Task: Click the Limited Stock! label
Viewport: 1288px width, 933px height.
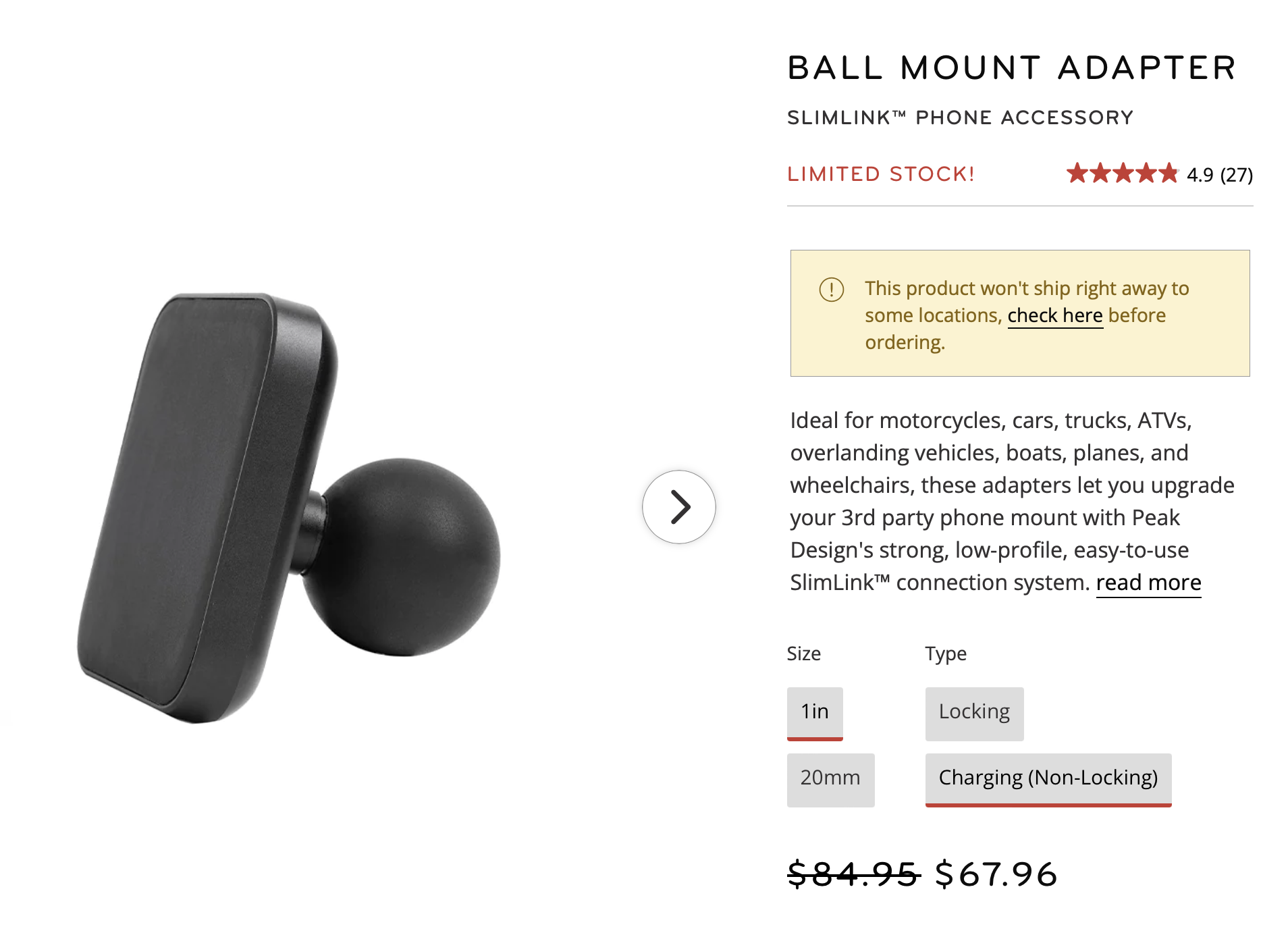Action: [881, 174]
